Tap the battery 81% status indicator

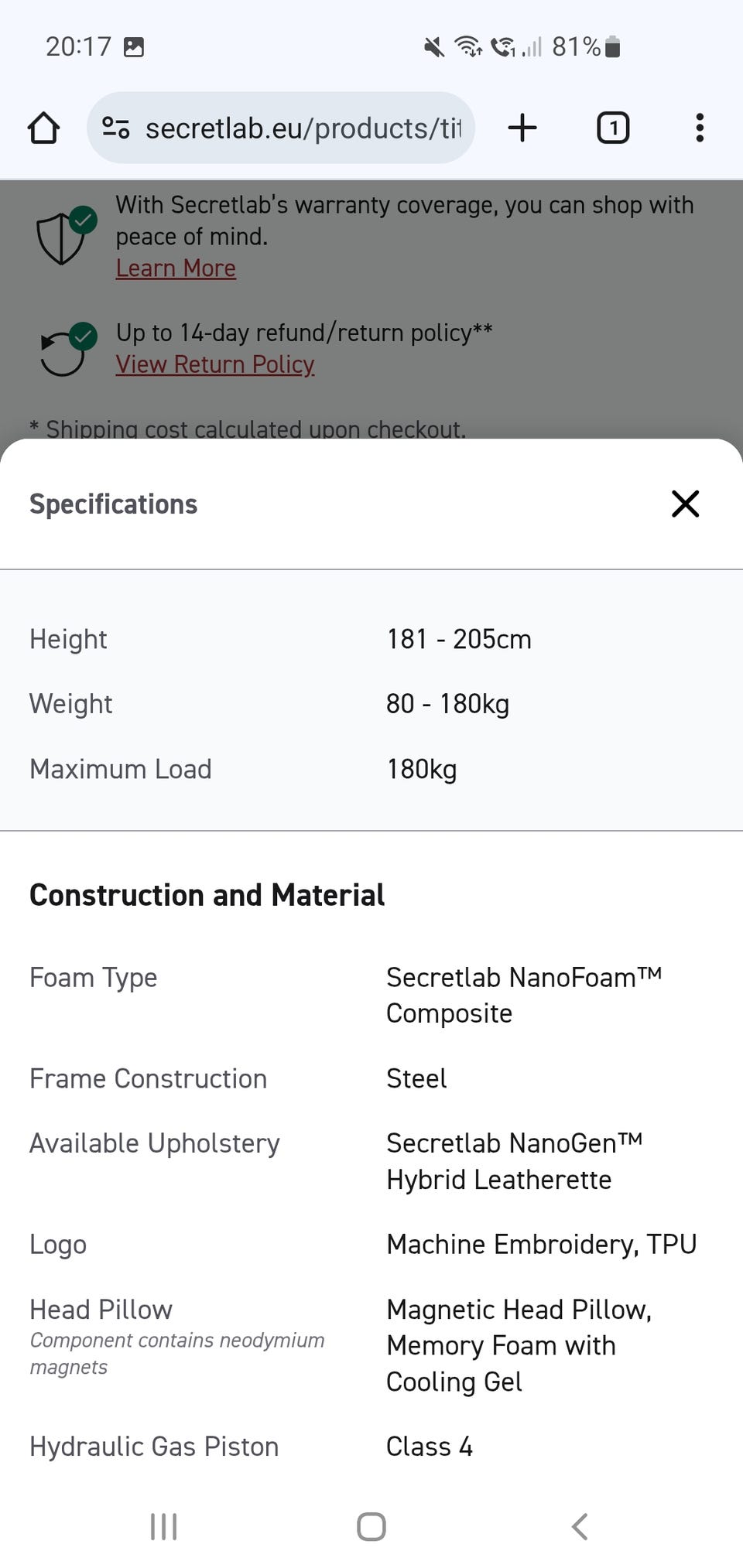point(586,47)
